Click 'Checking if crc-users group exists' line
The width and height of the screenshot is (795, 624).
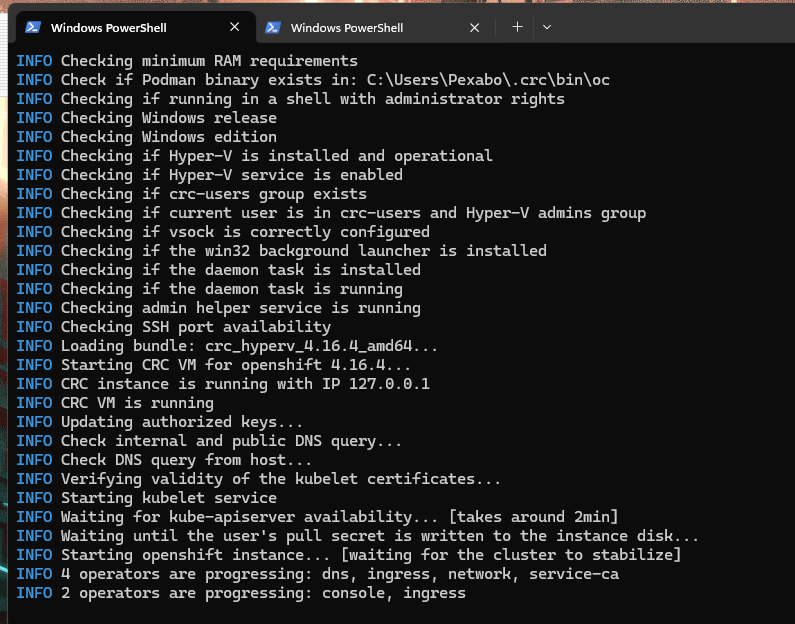(191, 194)
